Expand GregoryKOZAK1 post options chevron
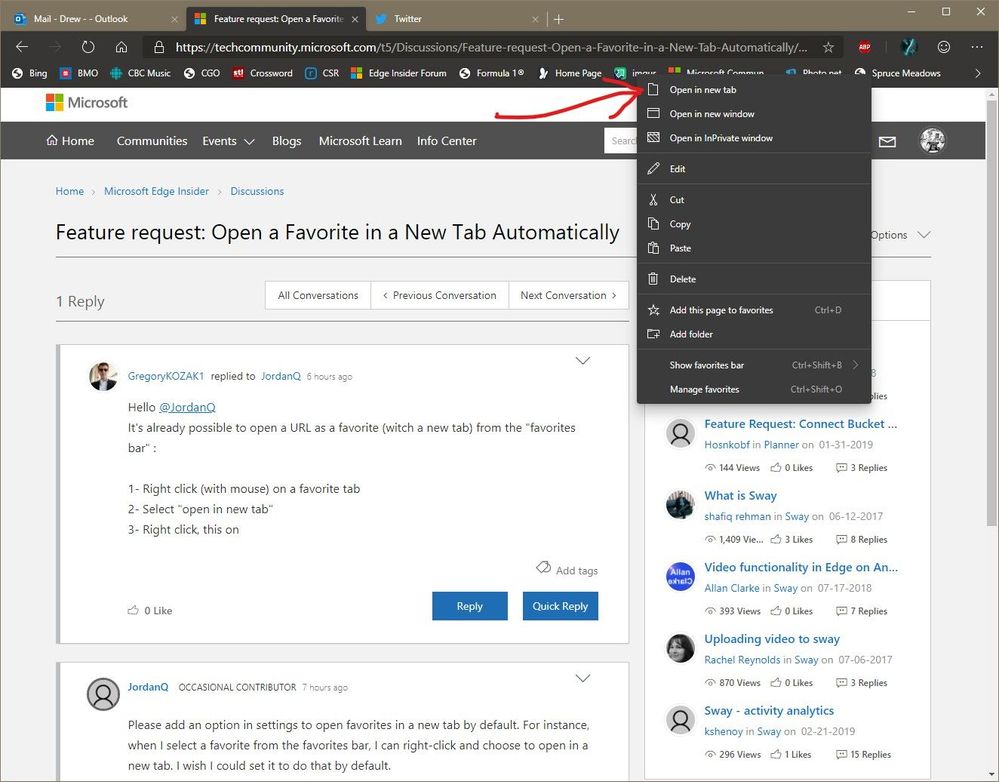999x782 pixels. click(582, 361)
